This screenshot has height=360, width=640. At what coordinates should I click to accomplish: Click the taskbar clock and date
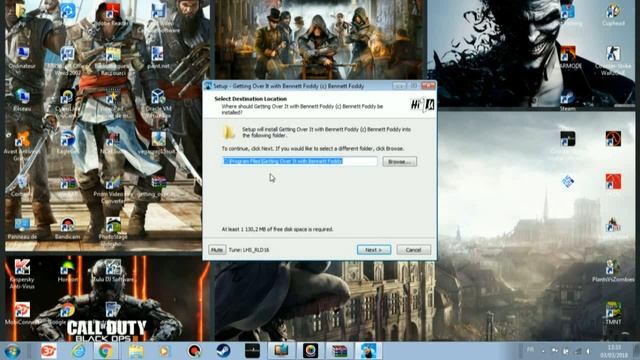[614, 351]
